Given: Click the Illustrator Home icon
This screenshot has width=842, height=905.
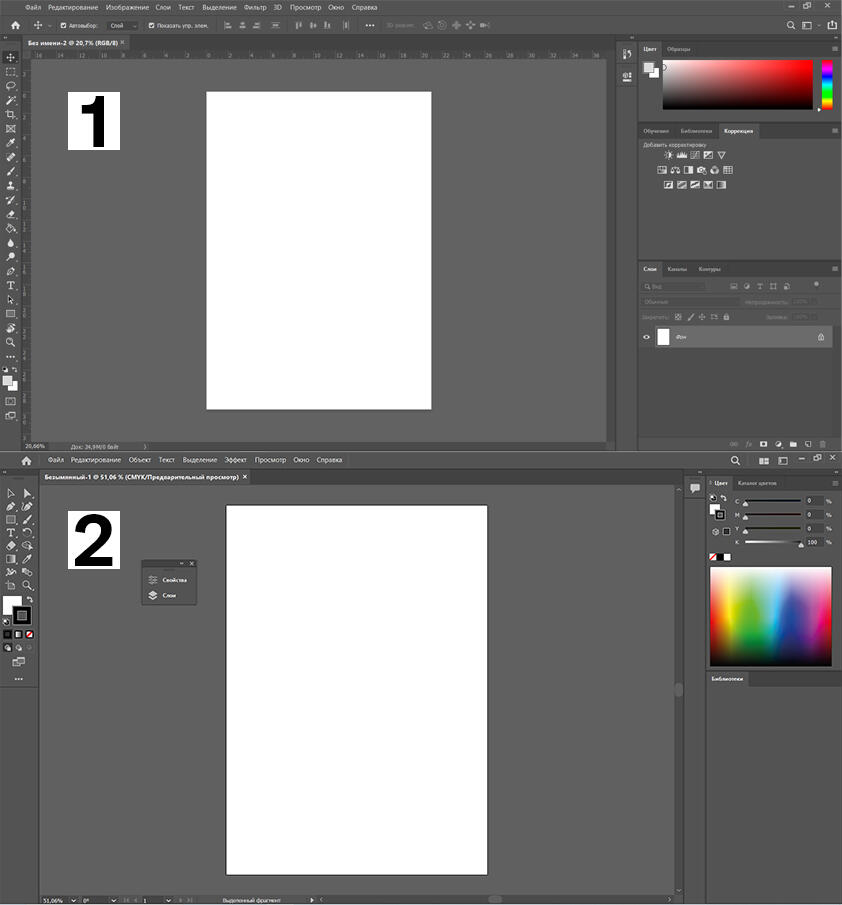Looking at the screenshot, I should (26, 461).
